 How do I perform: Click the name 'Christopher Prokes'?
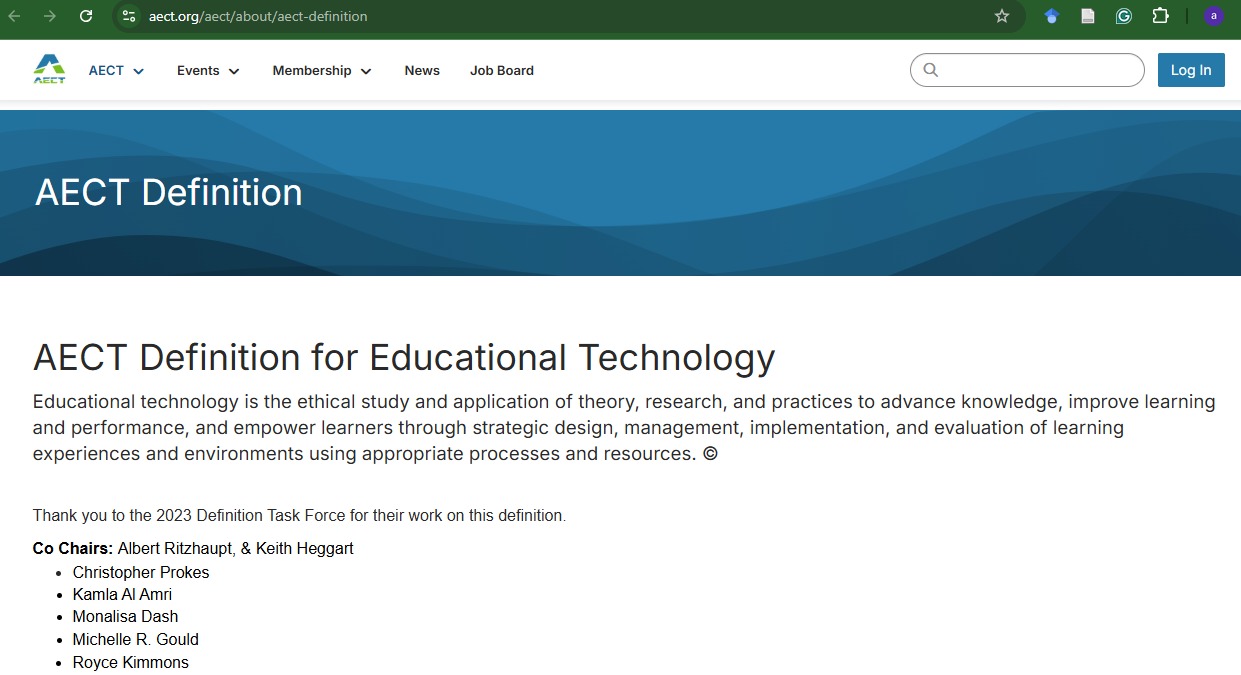tap(141, 572)
